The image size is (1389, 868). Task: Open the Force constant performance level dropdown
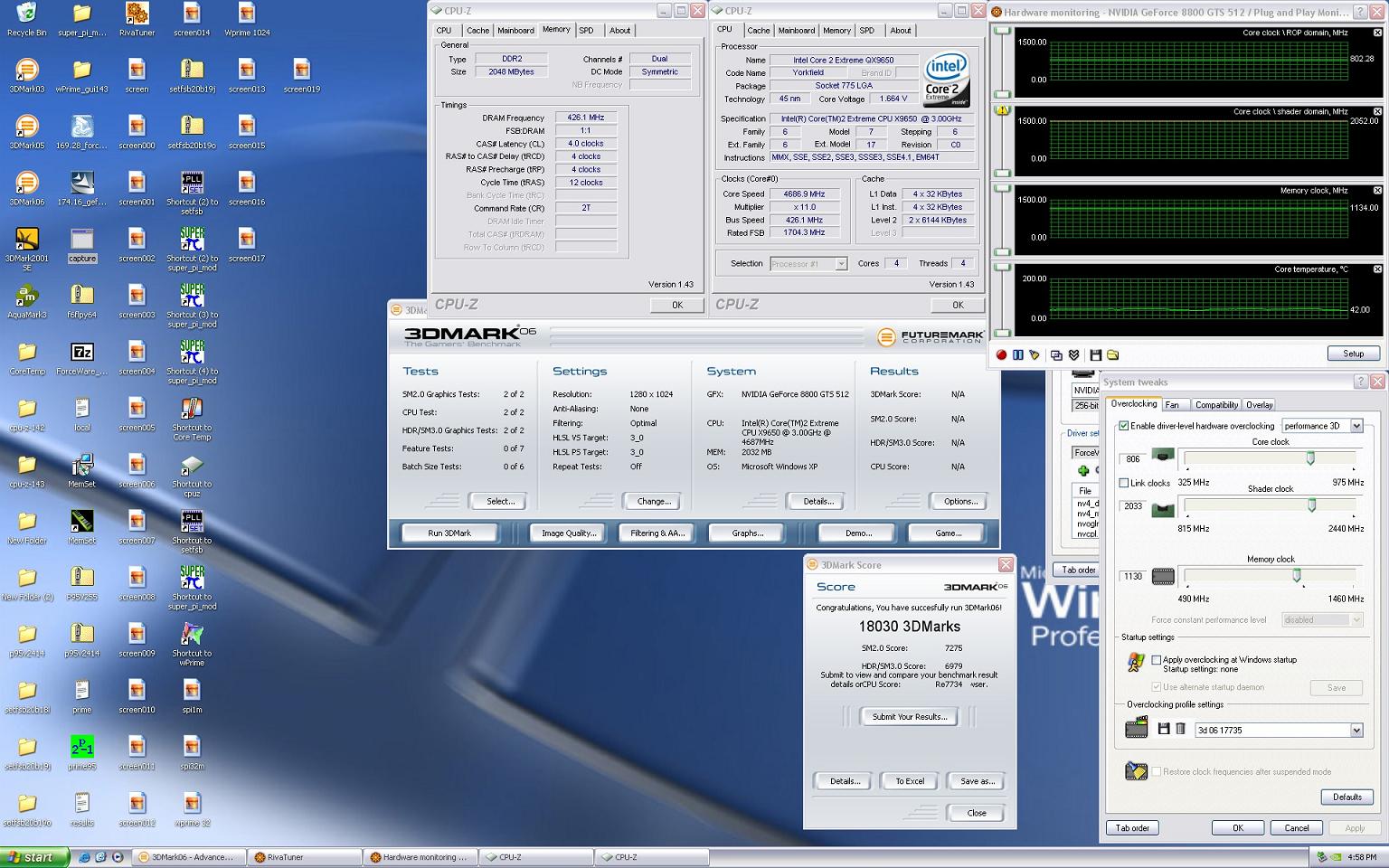tap(1356, 619)
